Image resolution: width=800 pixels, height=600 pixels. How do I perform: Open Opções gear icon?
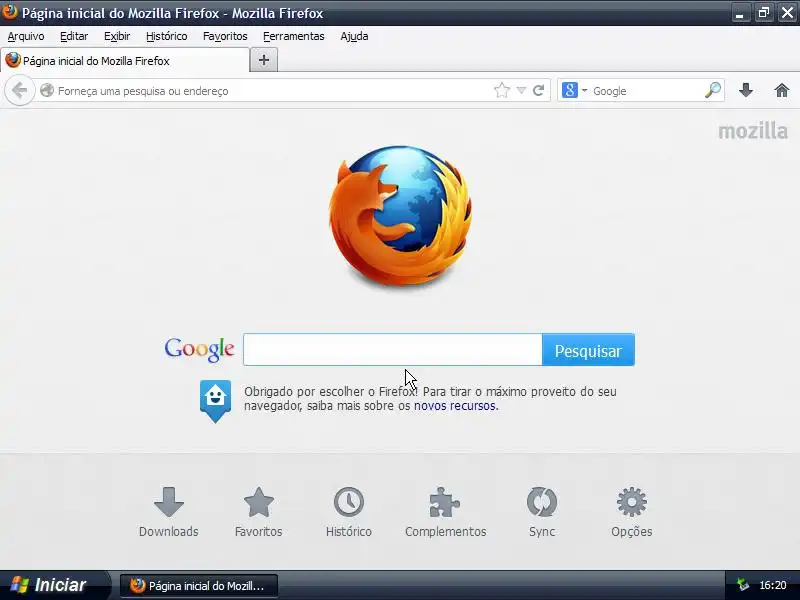click(632, 512)
